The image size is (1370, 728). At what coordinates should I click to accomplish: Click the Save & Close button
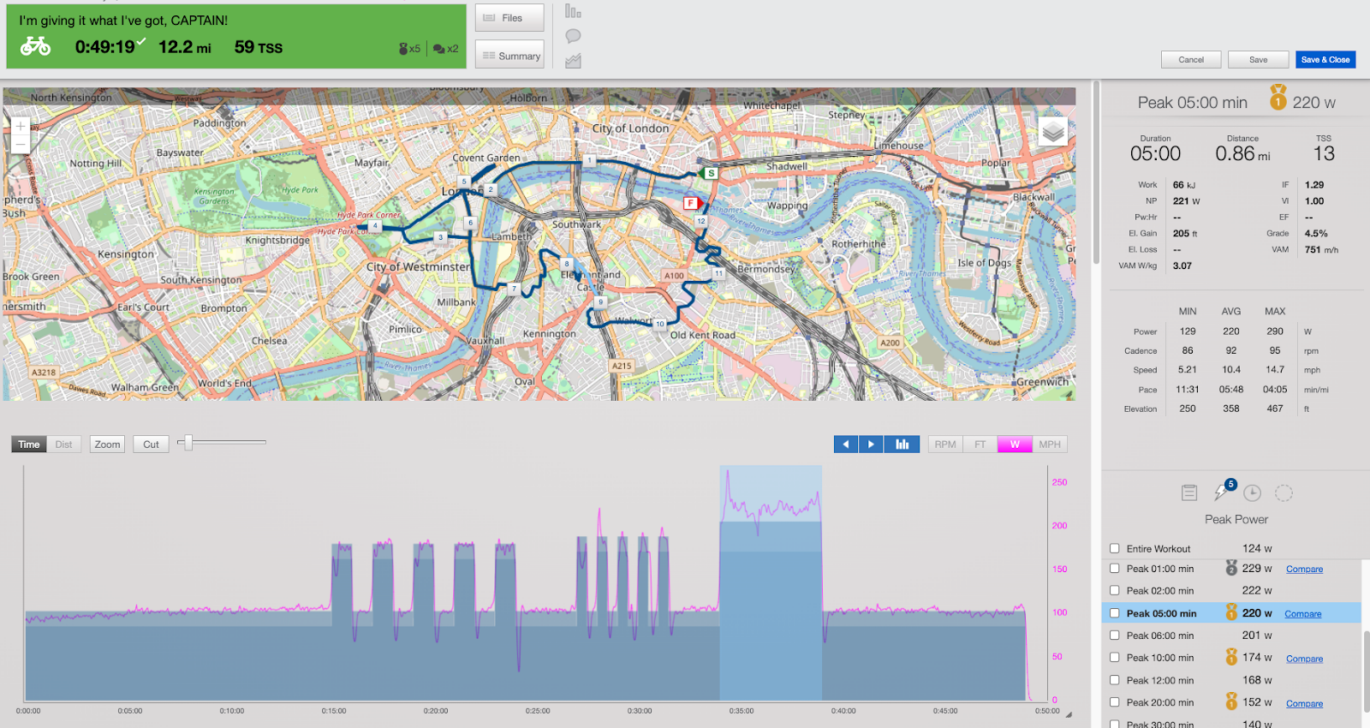click(x=1325, y=59)
